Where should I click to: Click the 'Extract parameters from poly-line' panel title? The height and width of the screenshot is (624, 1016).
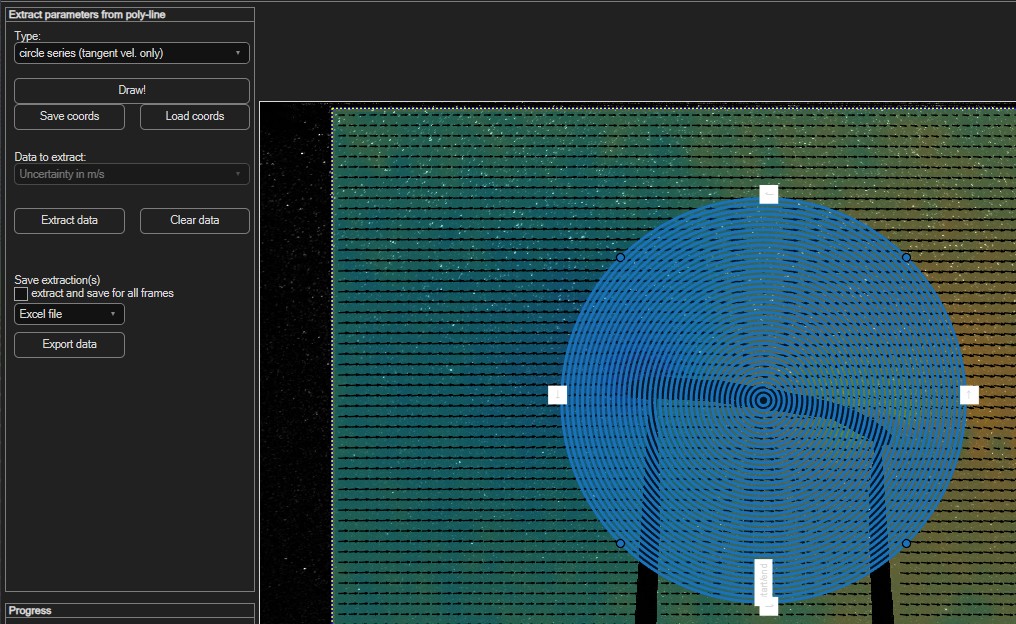pyautogui.click(x=87, y=14)
